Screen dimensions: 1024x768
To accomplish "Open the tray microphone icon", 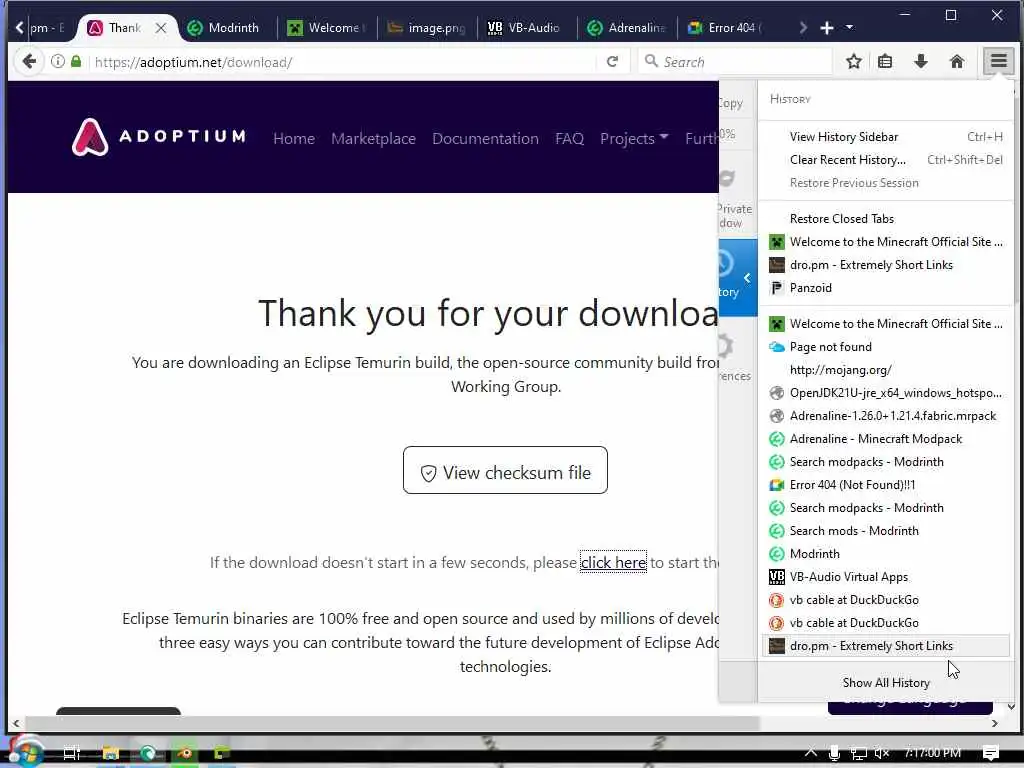I will pyautogui.click(x=834, y=753).
